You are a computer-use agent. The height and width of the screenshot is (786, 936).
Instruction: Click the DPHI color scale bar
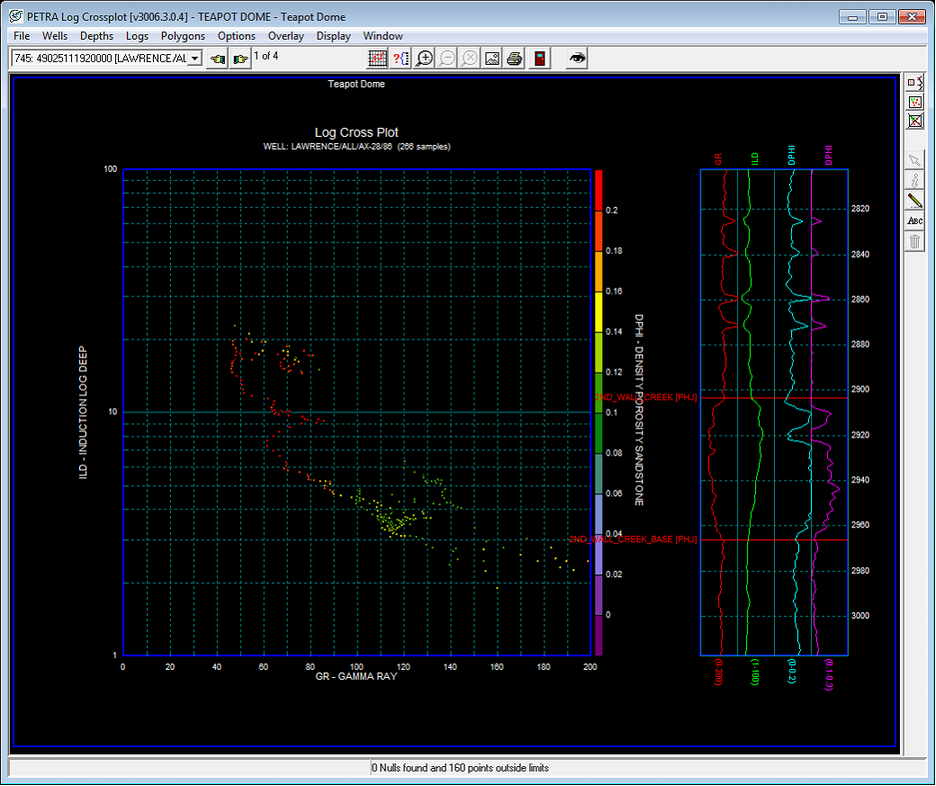pyautogui.click(x=597, y=400)
